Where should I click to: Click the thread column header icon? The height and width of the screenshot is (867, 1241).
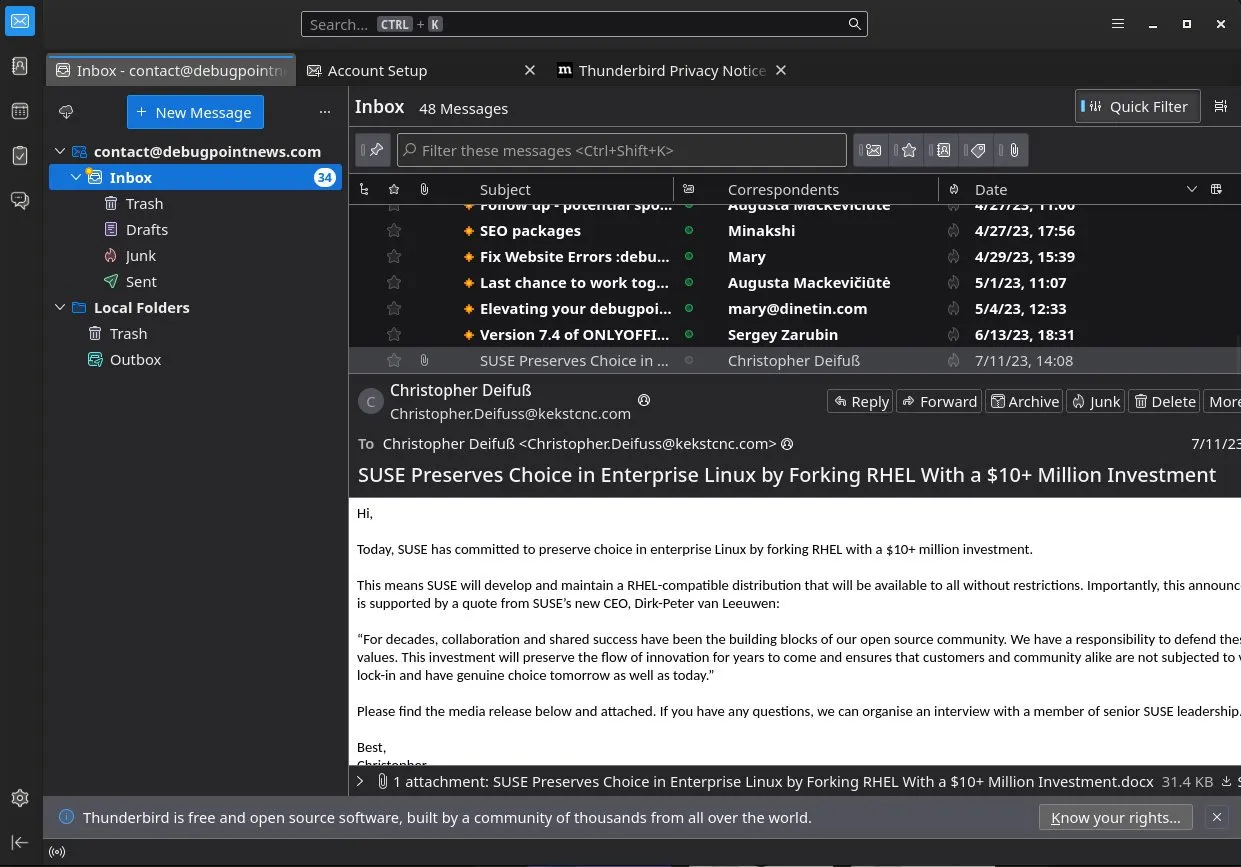(x=364, y=189)
